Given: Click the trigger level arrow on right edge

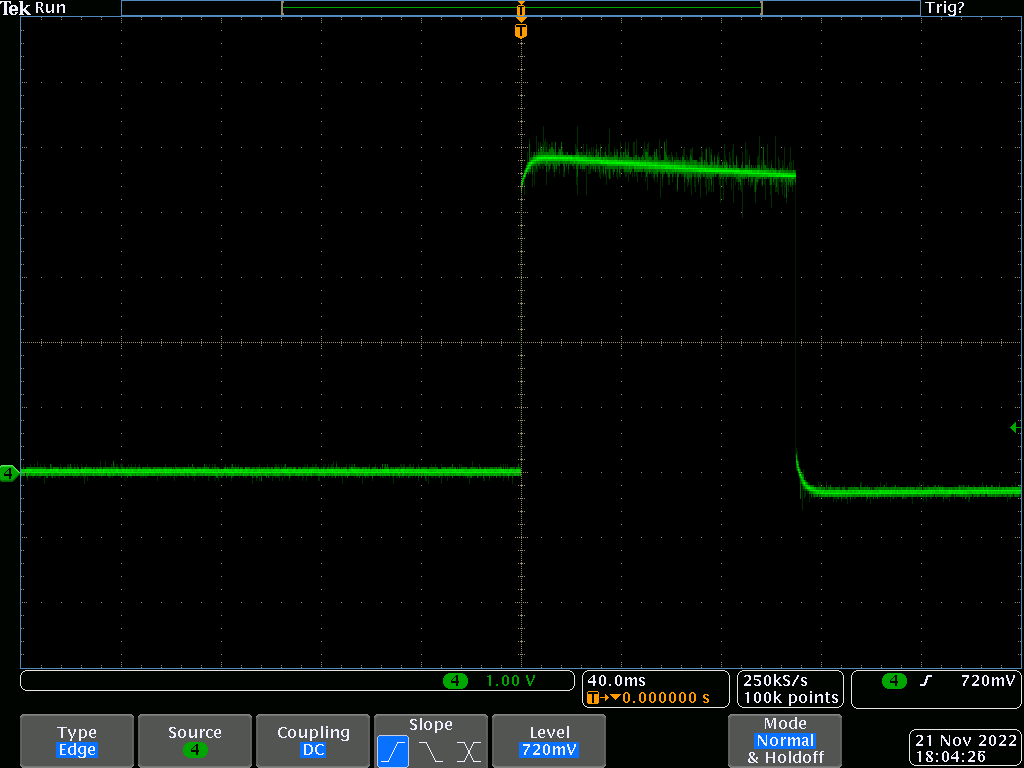Looking at the screenshot, I should [1015, 428].
